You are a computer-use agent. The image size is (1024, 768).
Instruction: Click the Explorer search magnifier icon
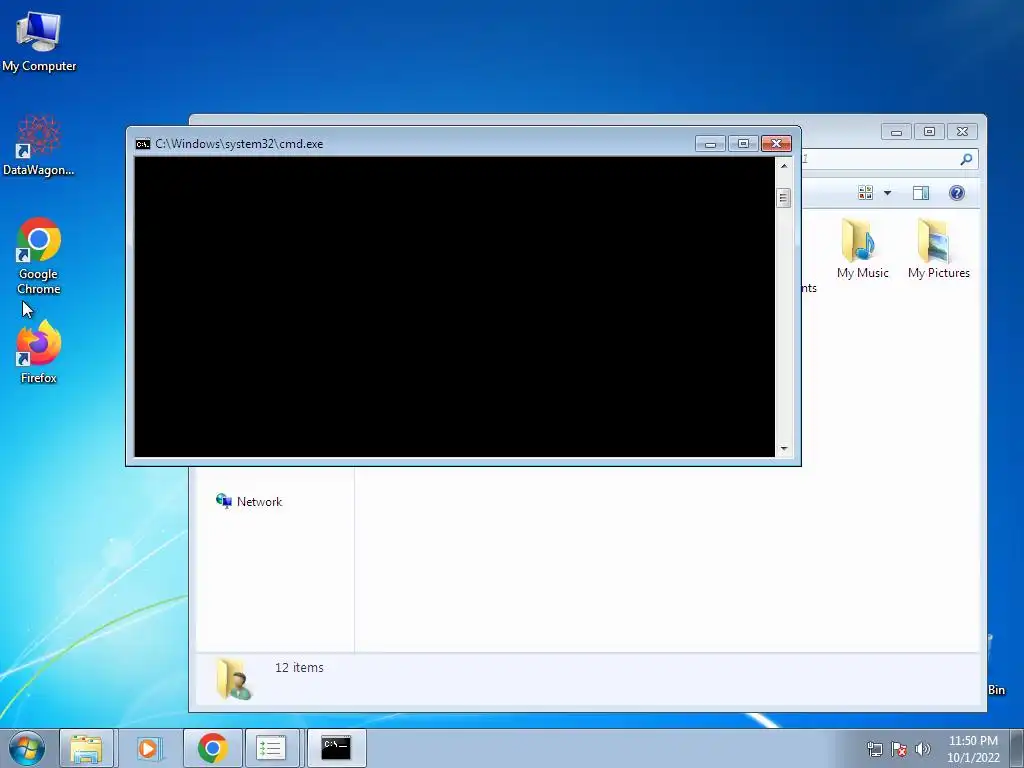coord(967,159)
